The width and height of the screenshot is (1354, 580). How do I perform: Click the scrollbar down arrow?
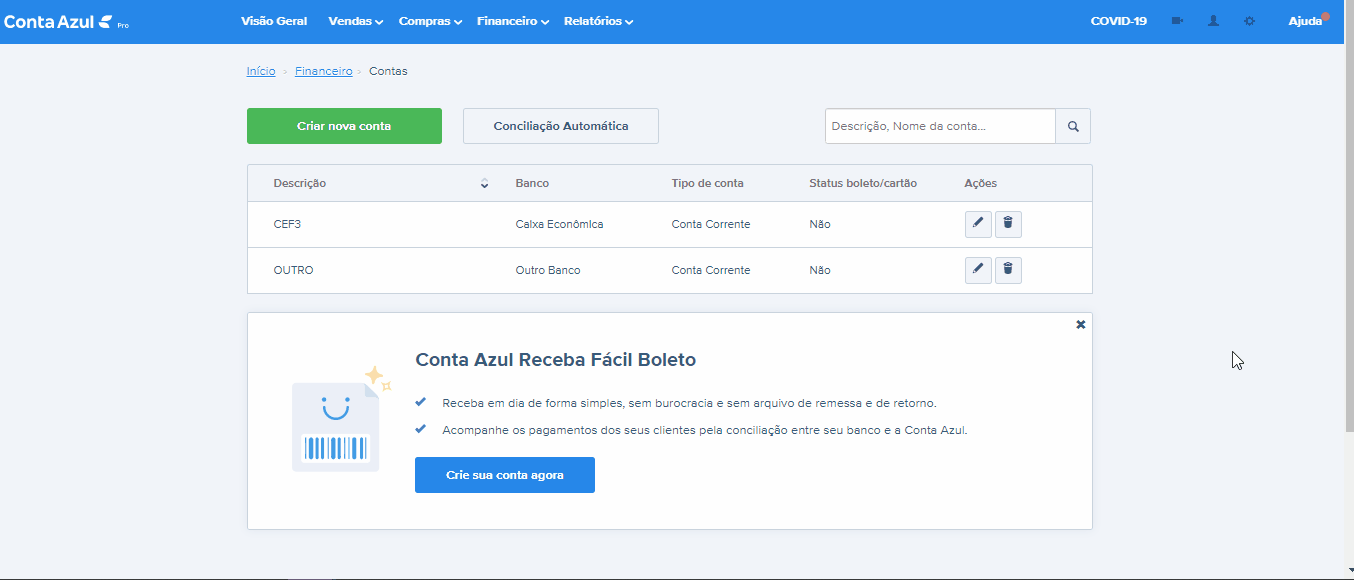point(1349,571)
